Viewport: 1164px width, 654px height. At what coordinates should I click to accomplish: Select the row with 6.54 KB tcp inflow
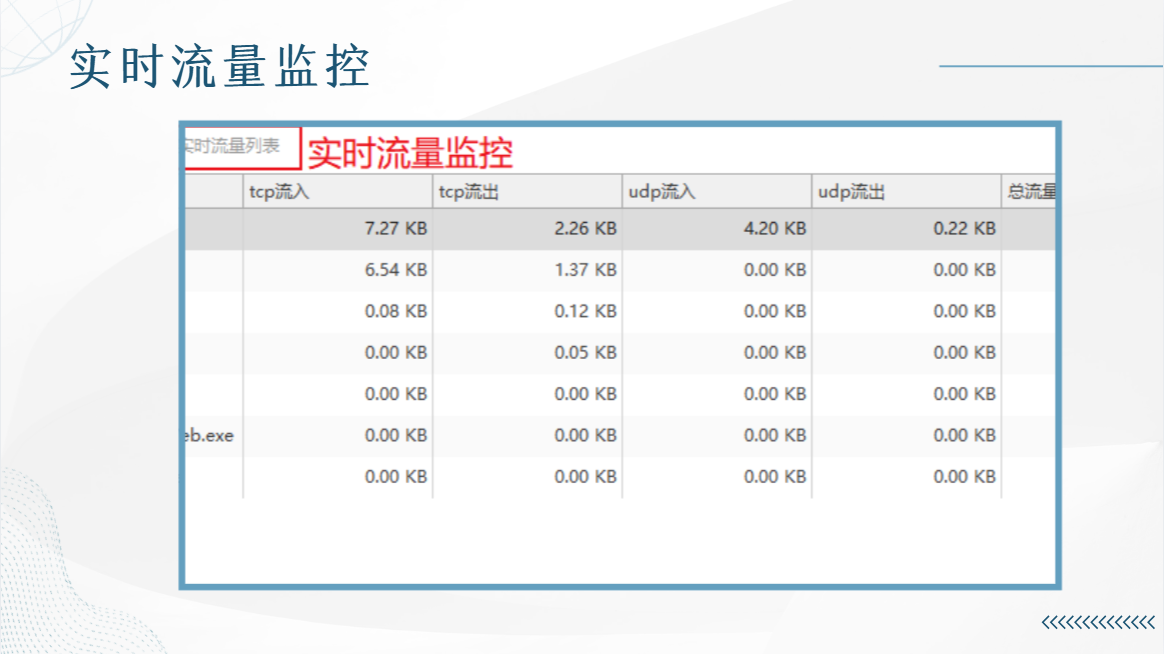[620, 270]
